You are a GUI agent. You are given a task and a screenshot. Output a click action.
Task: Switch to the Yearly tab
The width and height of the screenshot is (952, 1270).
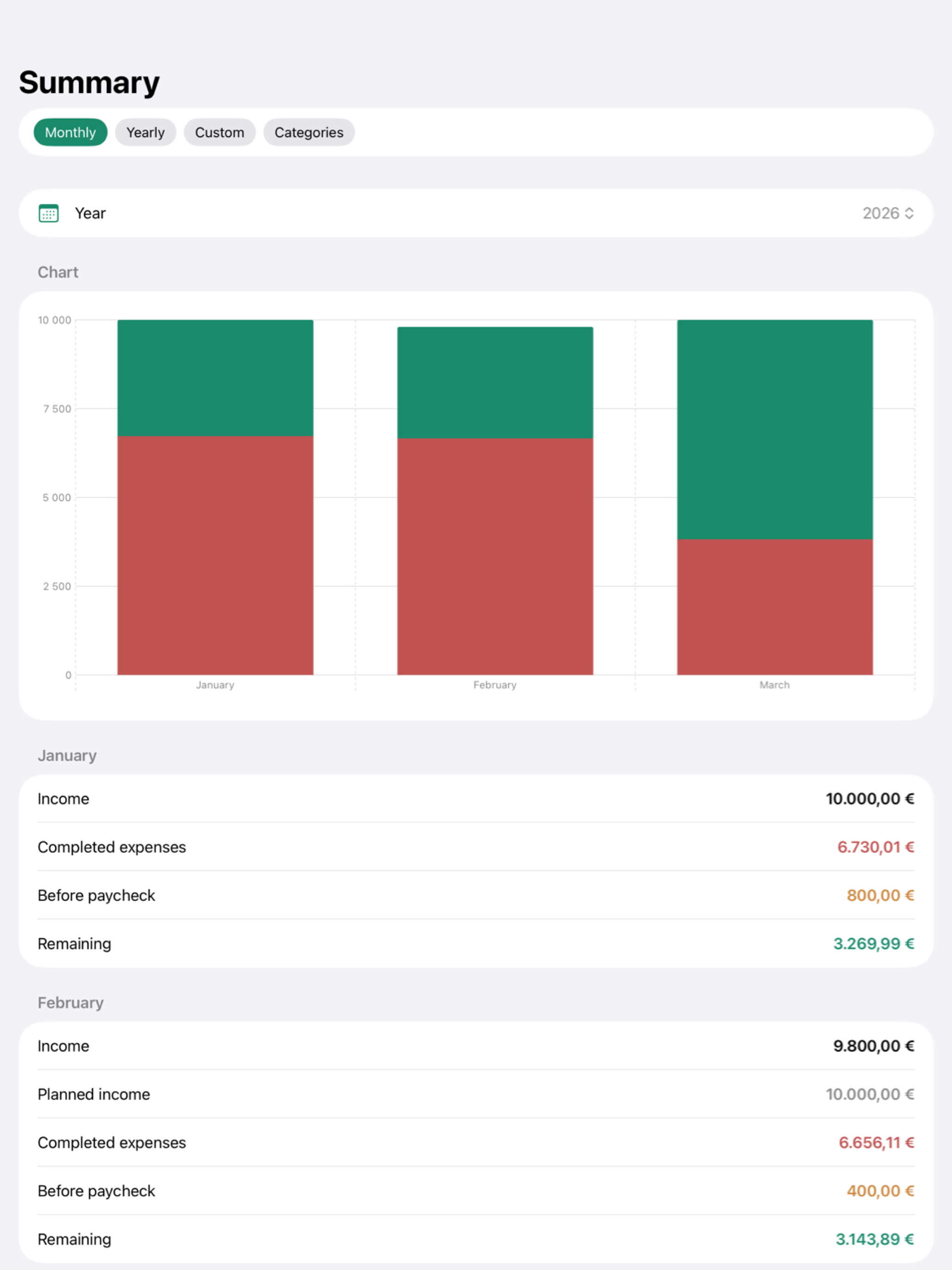145,132
